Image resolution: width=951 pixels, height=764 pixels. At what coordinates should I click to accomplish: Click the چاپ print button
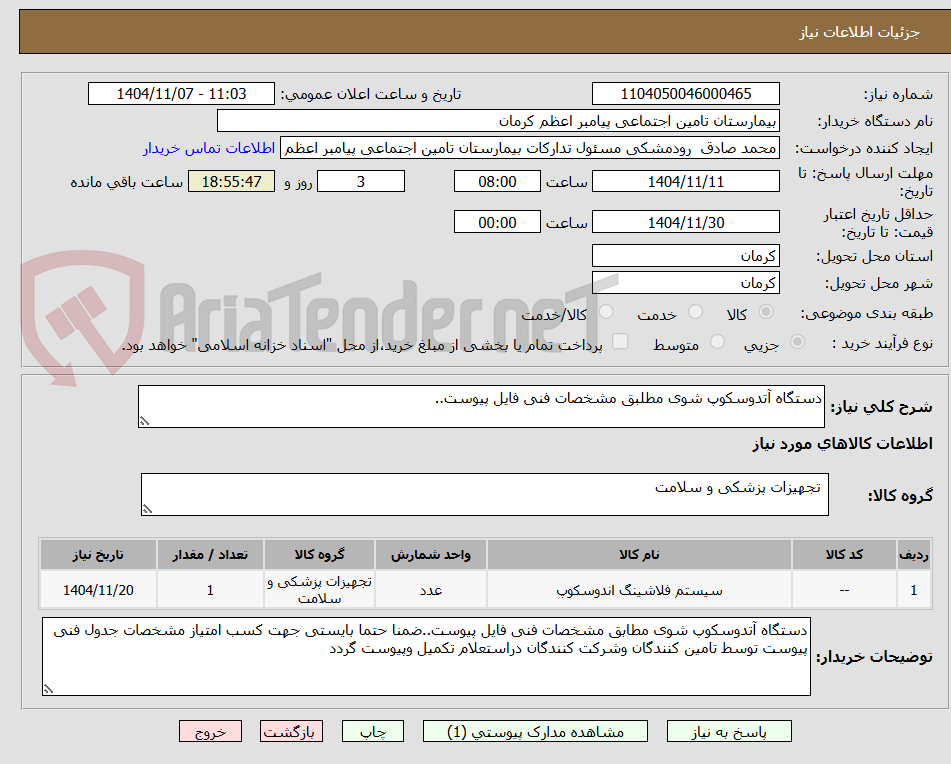372,731
